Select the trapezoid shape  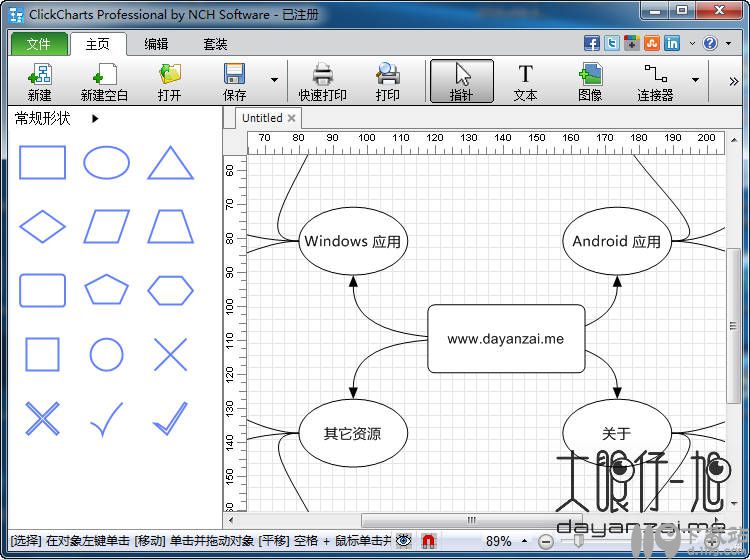[170, 226]
